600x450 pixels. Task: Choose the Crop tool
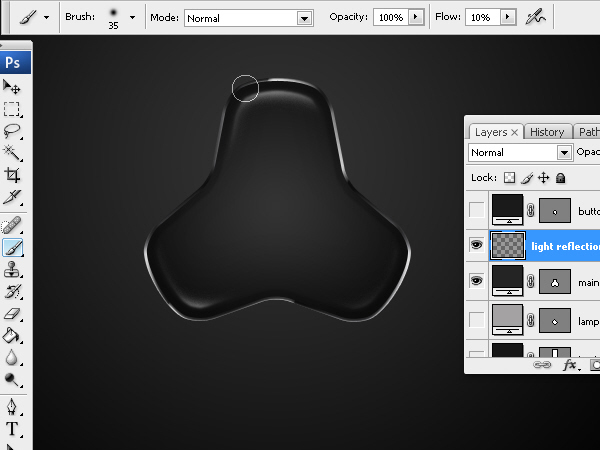(13, 174)
